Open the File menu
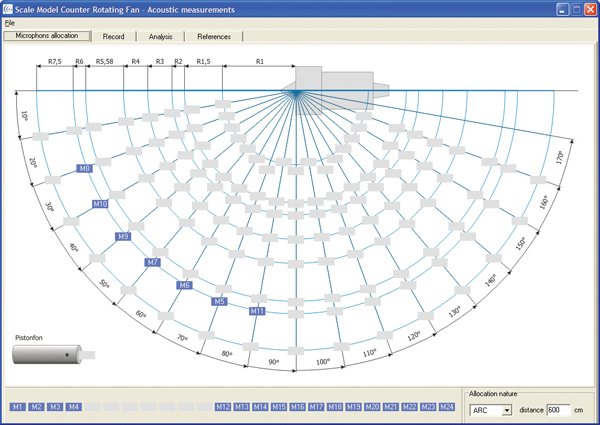The height and width of the screenshot is (425, 600). coord(10,22)
